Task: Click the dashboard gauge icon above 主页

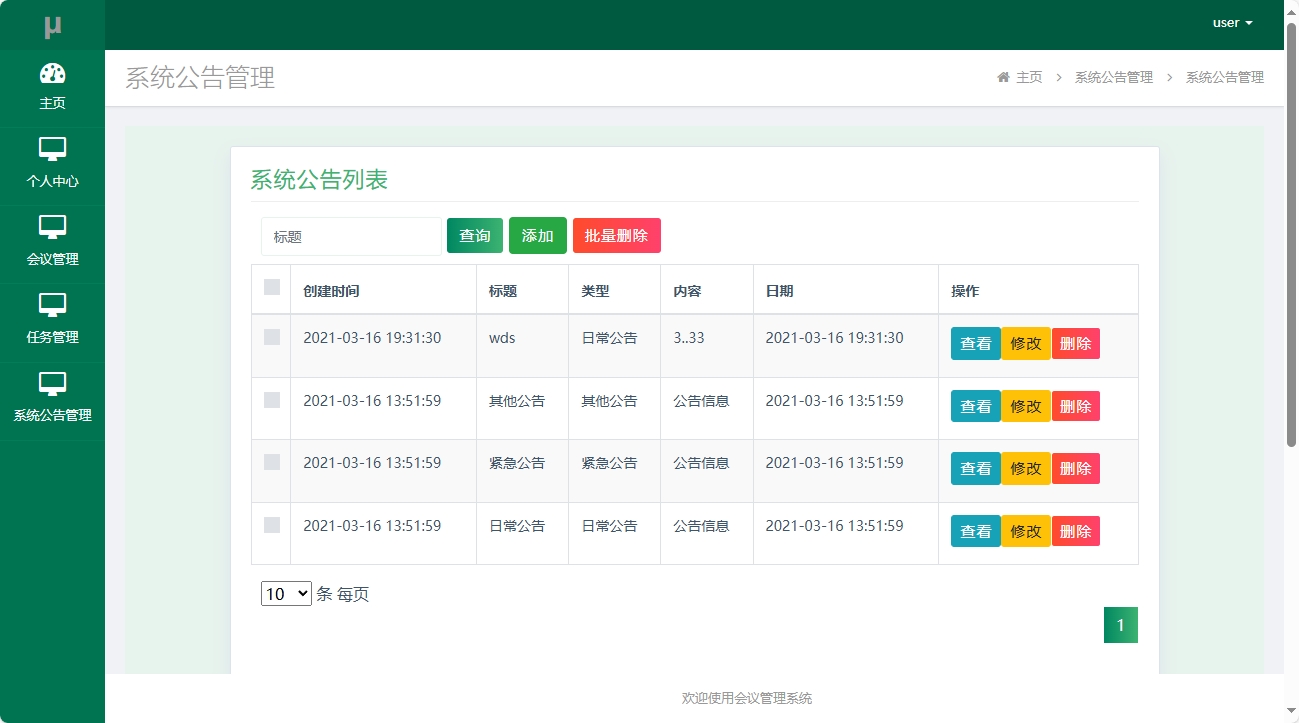Action: tap(52, 74)
